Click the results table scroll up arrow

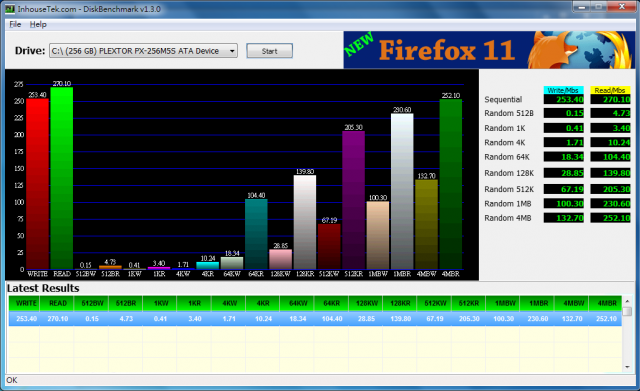[x=627, y=301]
